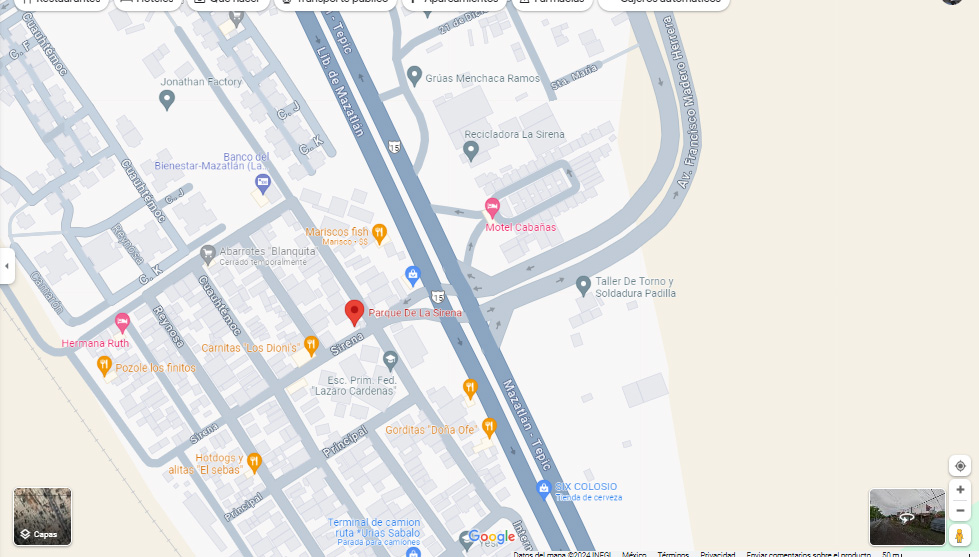The width and height of the screenshot is (979, 557).
Task: Select the SIX COLOSIO store marker
Action: 543,489
